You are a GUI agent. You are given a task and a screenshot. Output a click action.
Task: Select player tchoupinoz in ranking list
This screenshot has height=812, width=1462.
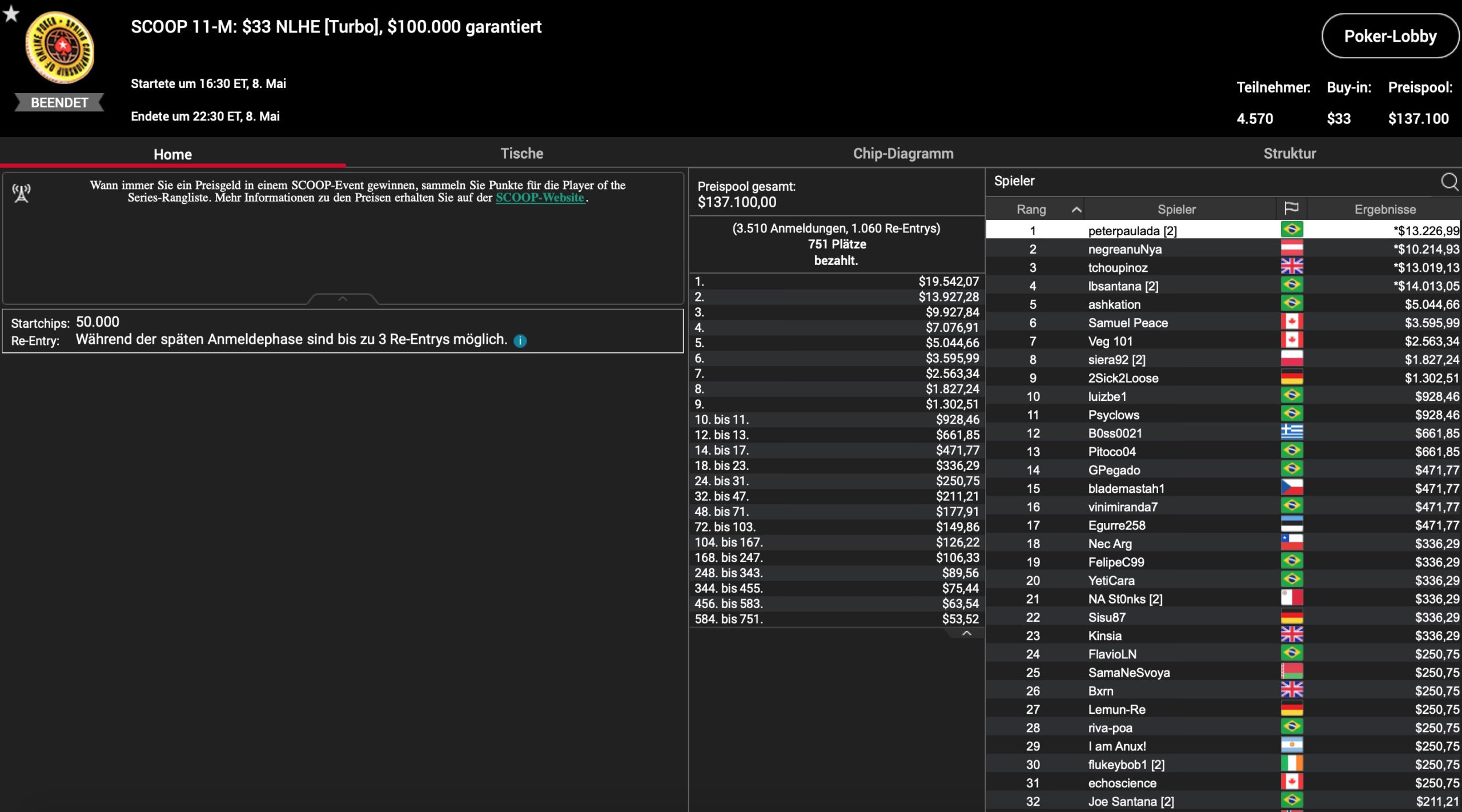(1118, 267)
